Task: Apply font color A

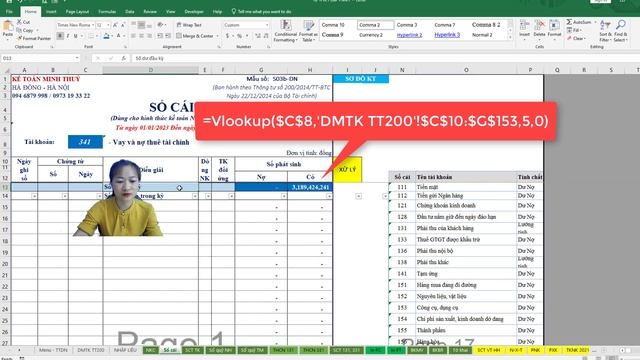Action: point(119,36)
